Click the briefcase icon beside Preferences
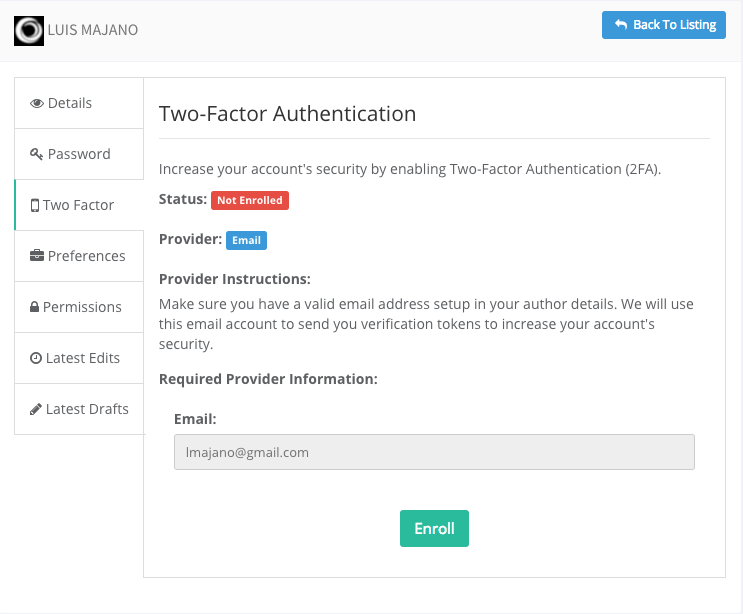 (x=36, y=256)
